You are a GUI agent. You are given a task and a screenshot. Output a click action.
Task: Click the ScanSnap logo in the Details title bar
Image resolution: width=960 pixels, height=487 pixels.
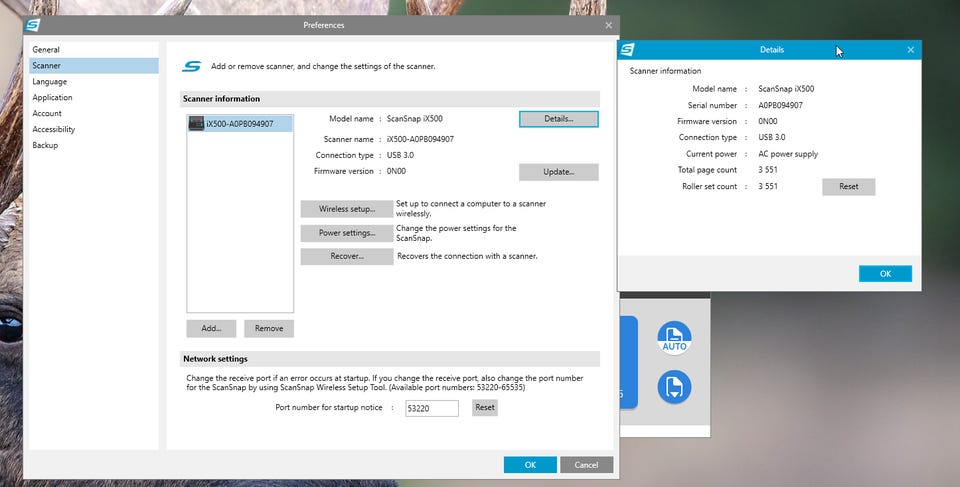click(x=628, y=50)
